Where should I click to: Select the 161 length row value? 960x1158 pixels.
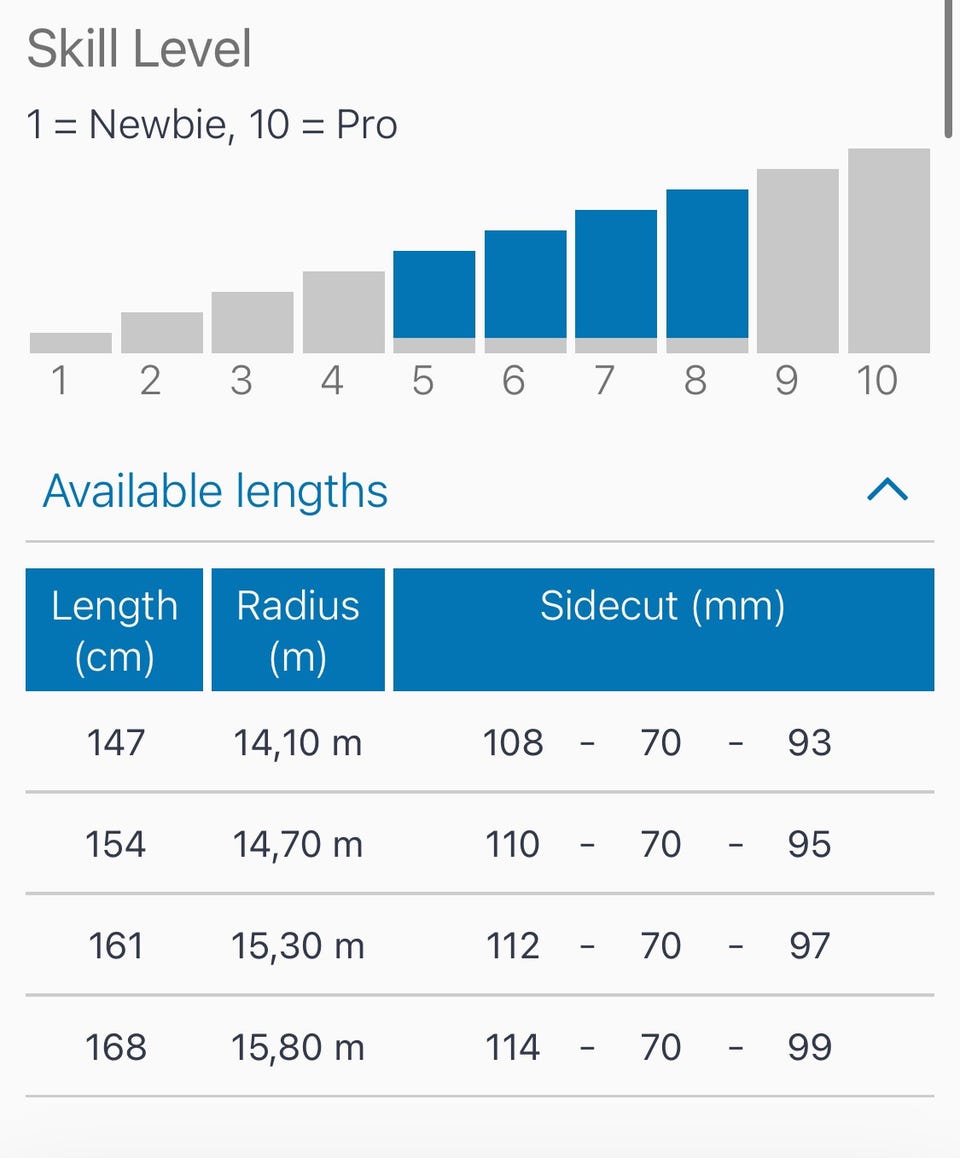115,946
